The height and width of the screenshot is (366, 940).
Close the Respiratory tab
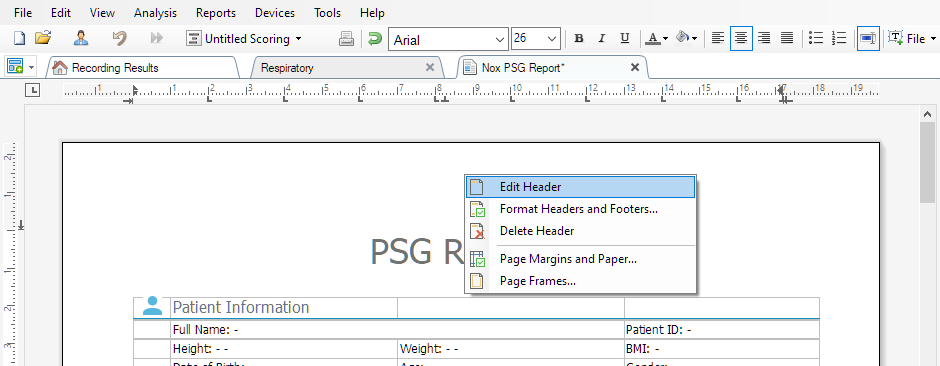point(430,68)
